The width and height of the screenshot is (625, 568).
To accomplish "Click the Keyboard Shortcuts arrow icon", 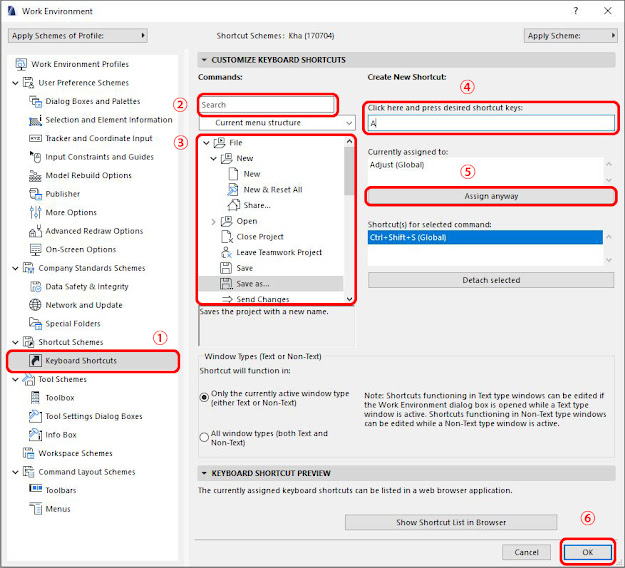I will coord(35,361).
